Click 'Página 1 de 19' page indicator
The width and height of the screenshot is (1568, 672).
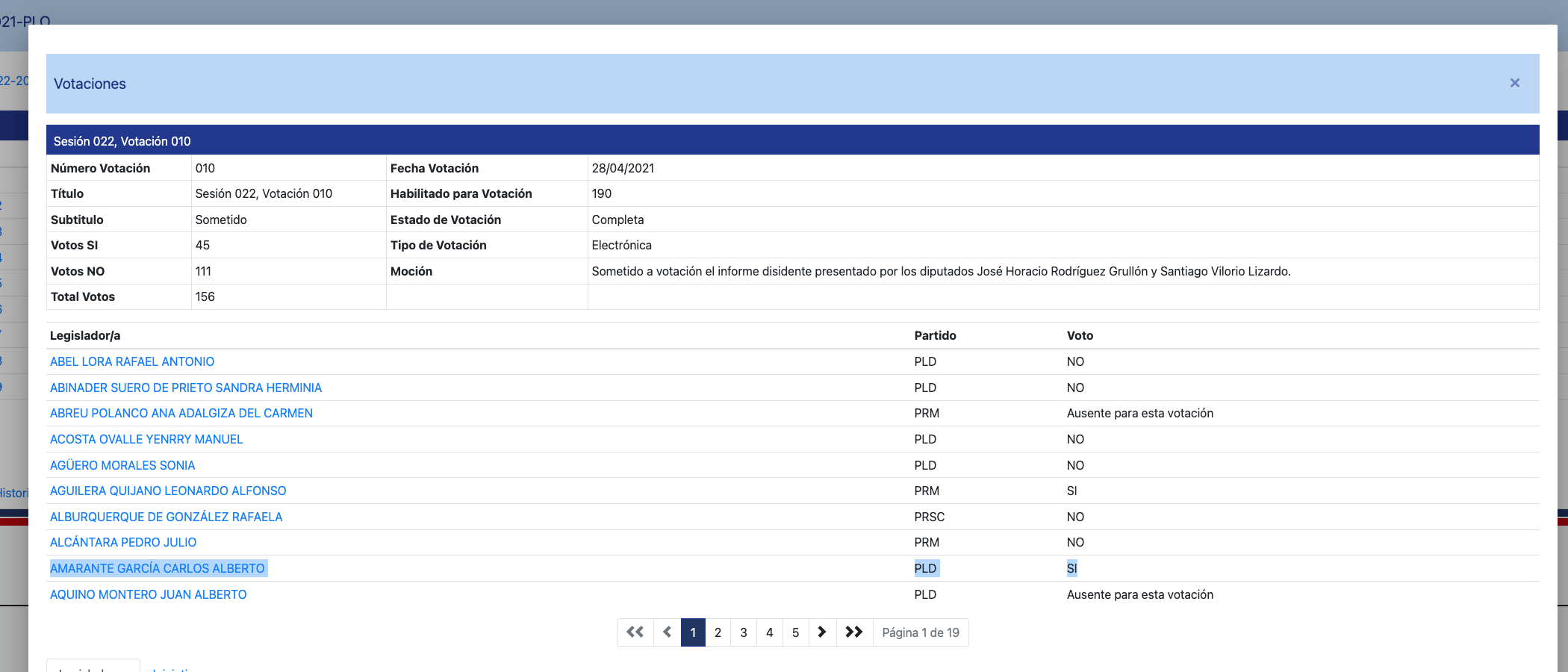(921, 632)
